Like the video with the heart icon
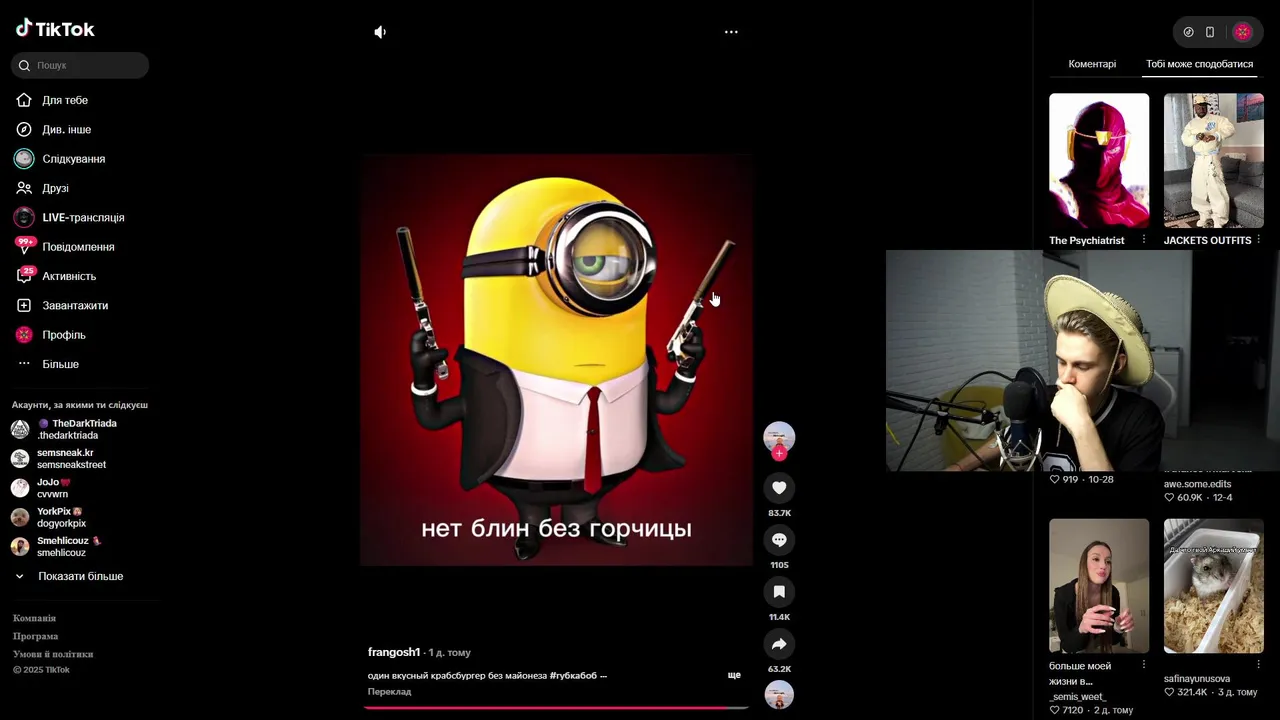Viewport: 1280px width, 720px height. click(x=779, y=487)
